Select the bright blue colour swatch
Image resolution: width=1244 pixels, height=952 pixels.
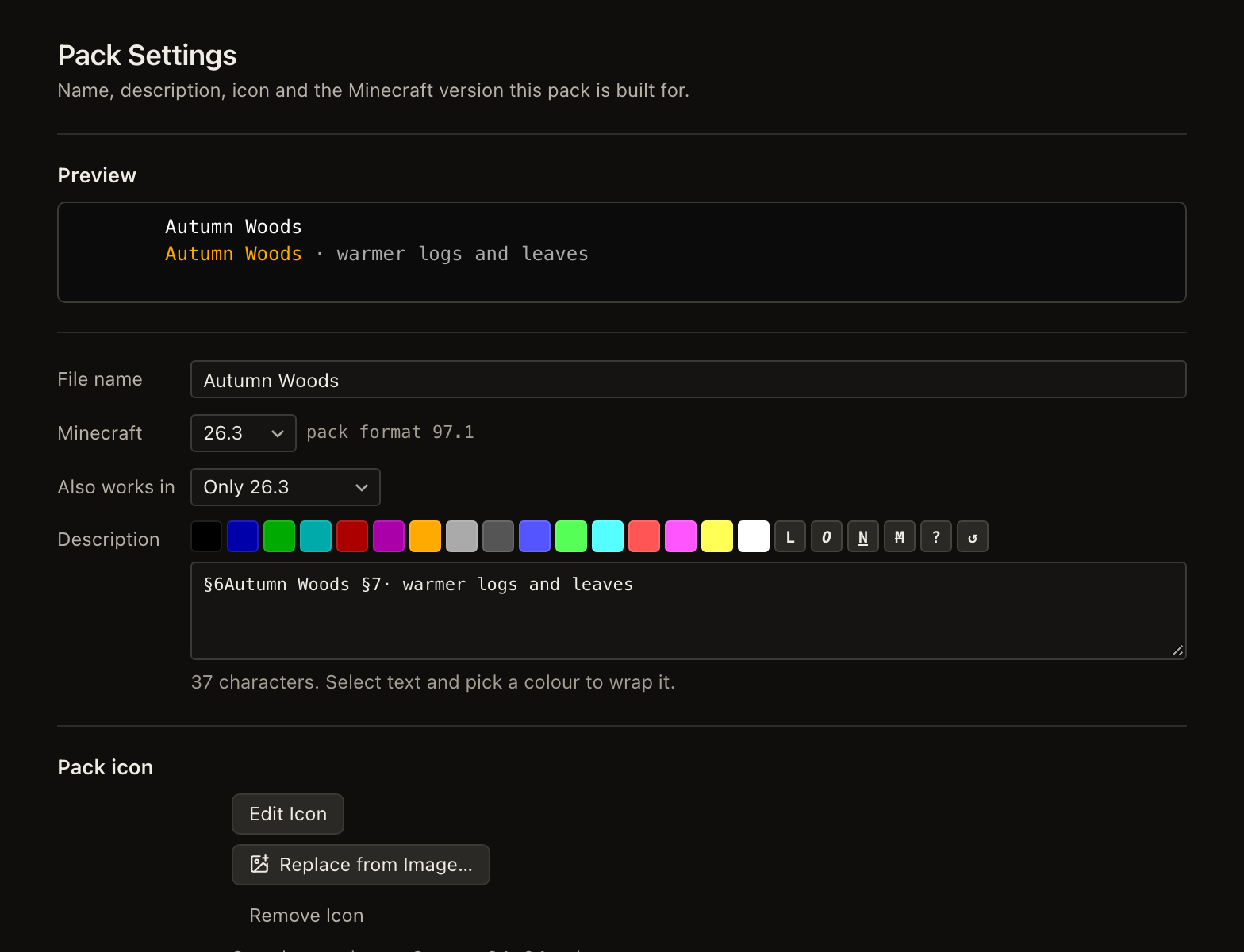535,536
